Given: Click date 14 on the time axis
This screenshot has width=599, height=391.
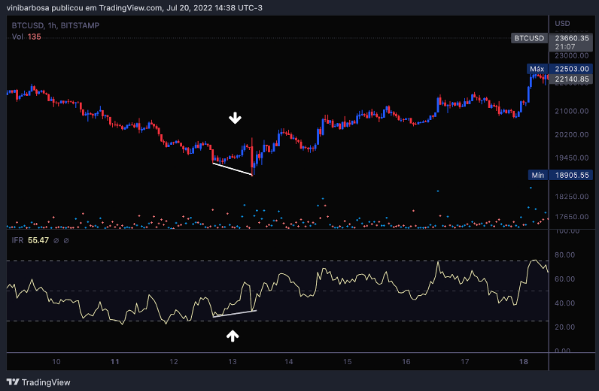Looking at the screenshot, I should point(289,361).
